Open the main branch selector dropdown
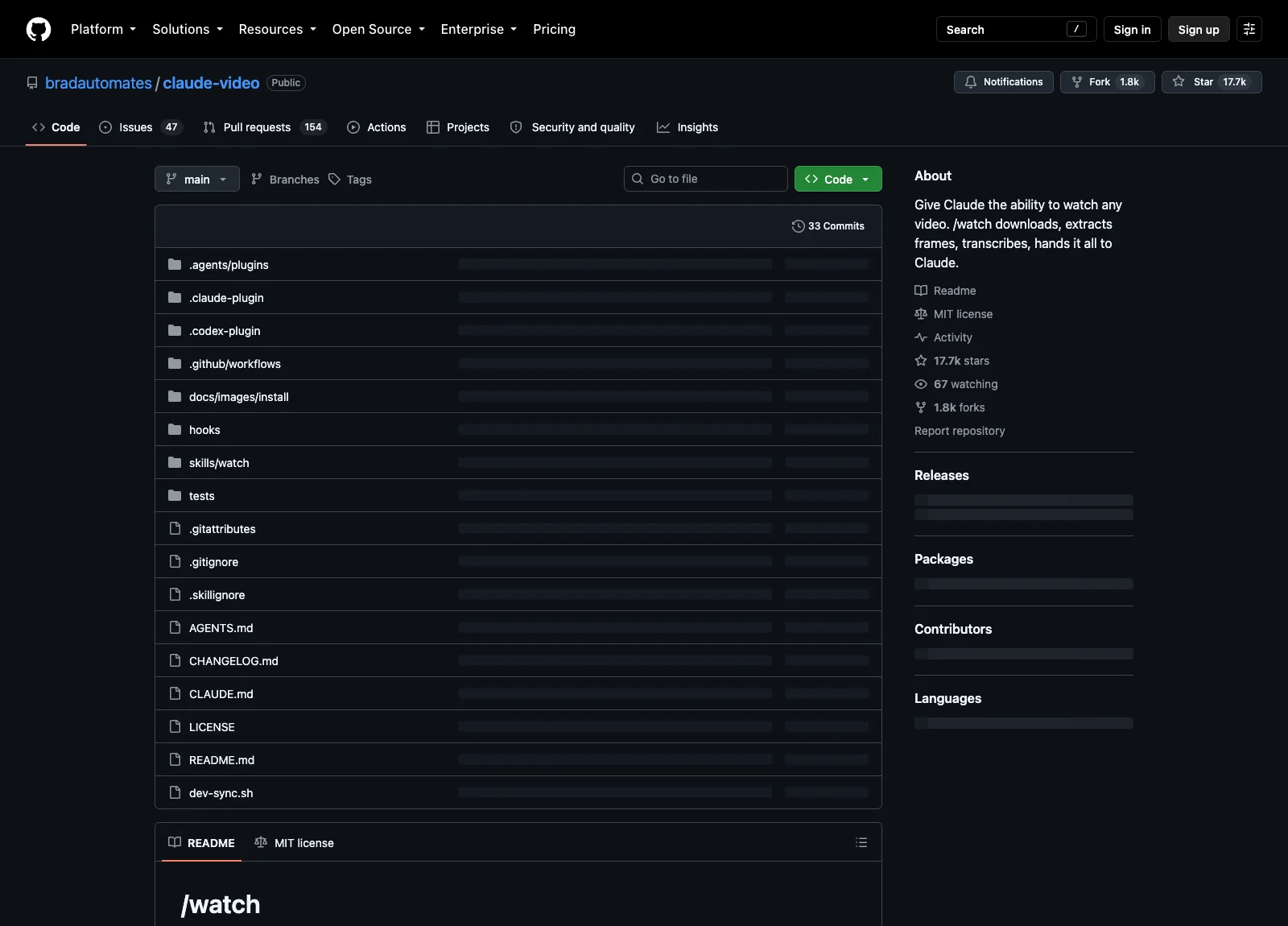This screenshot has height=926, width=1288. click(x=197, y=179)
